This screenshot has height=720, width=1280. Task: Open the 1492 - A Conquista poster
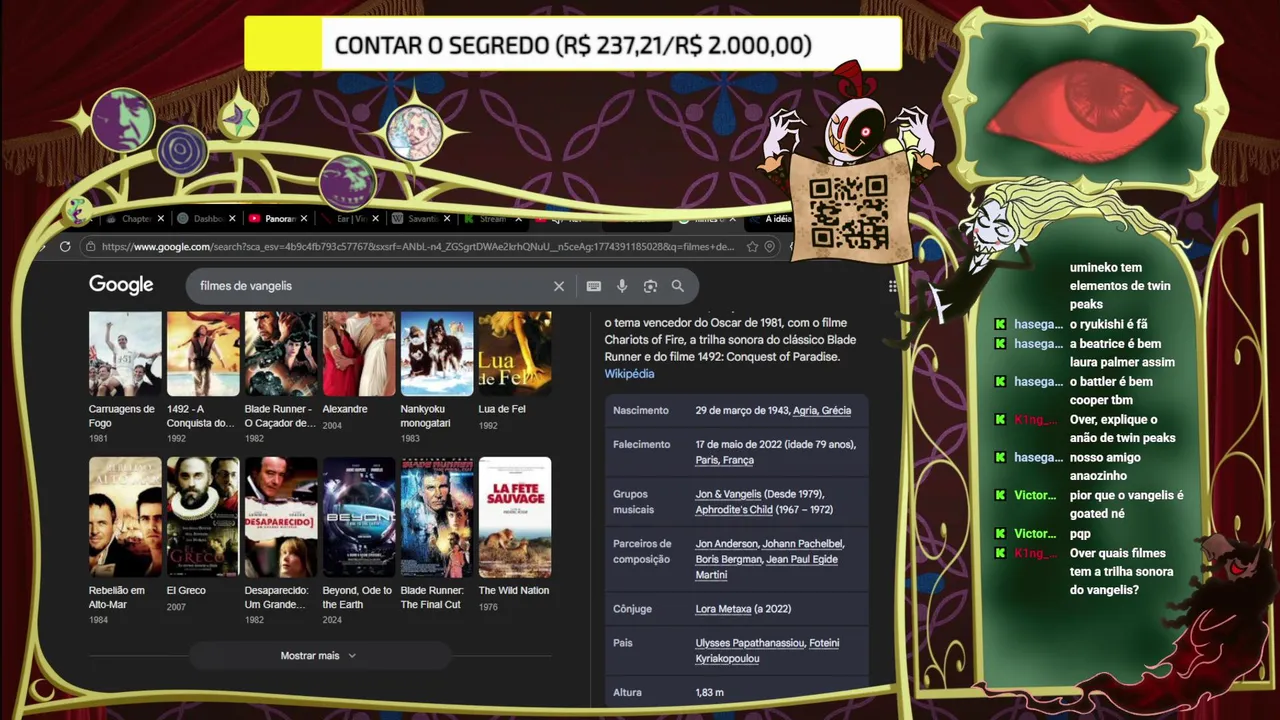pos(203,353)
